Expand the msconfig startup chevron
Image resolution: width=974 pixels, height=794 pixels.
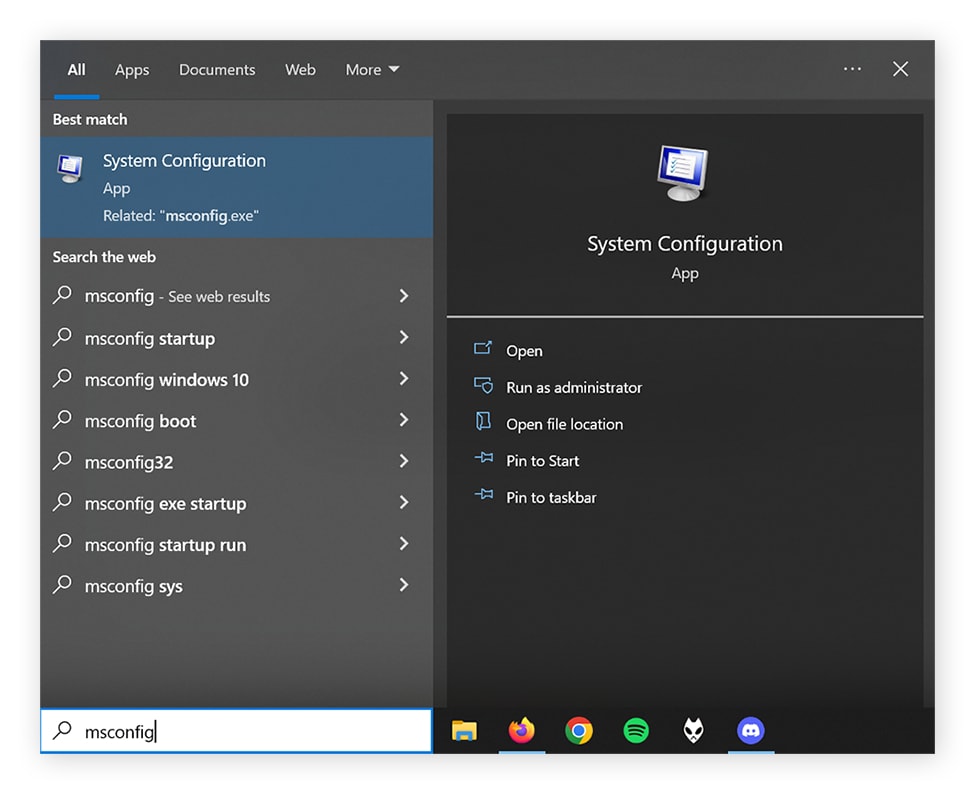[x=404, y=337]
